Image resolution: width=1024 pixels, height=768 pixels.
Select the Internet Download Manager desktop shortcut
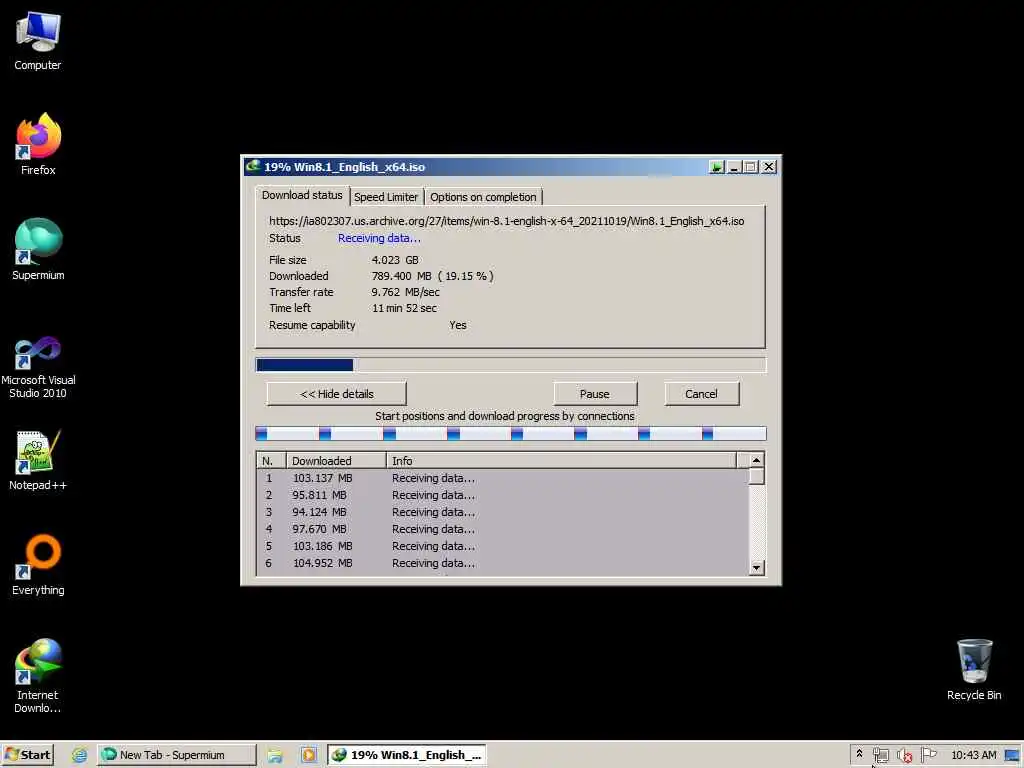click(x=38, y=676)
